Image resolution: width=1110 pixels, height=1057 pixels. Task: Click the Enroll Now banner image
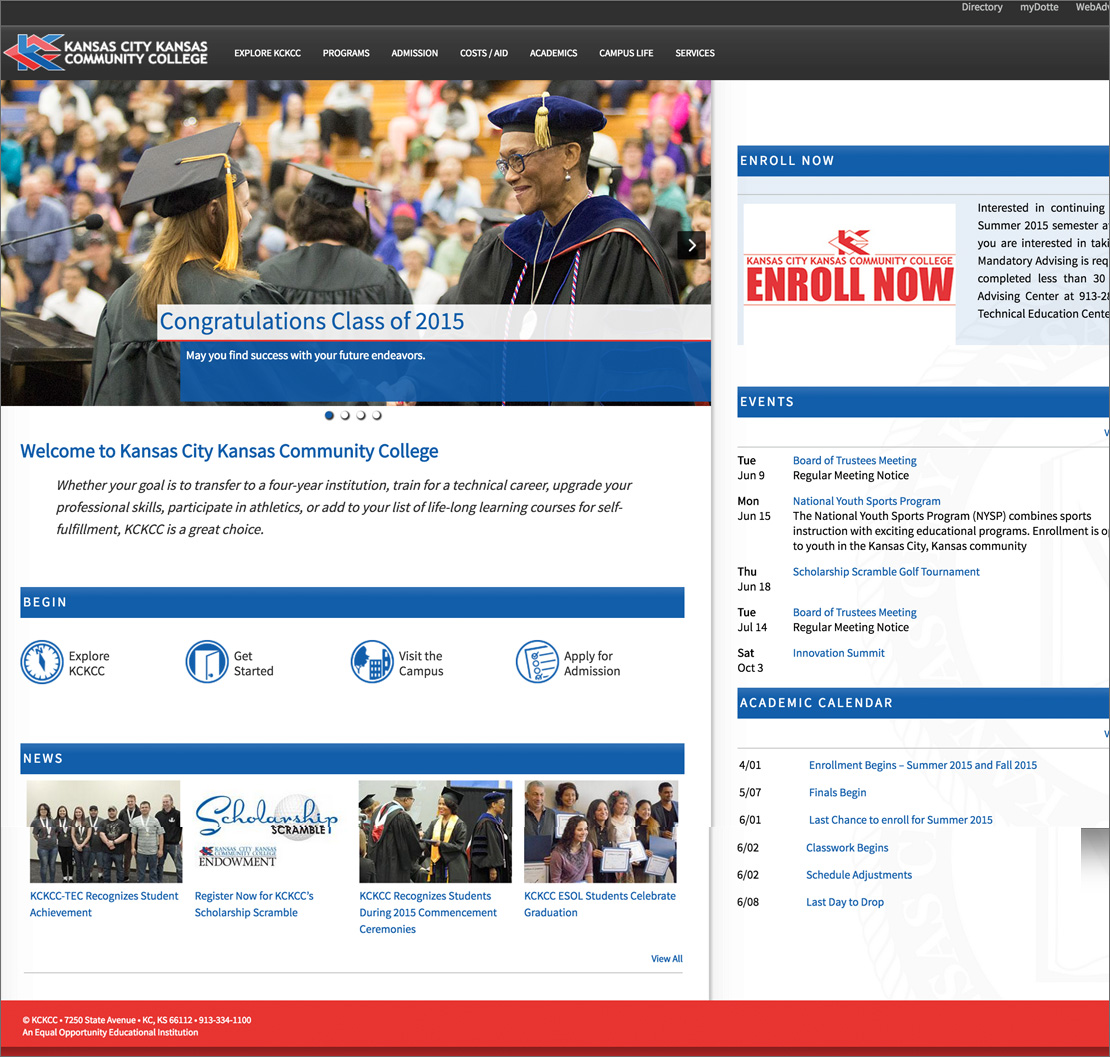click(849, 274)
